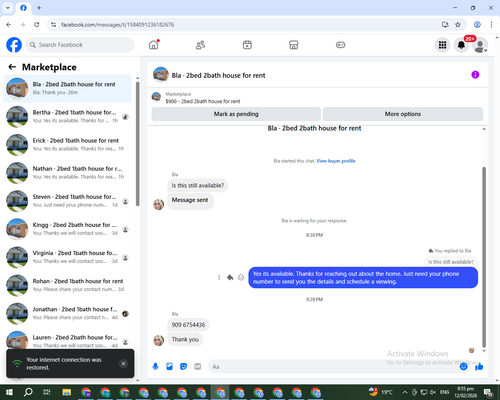Open Bertha's 2bed 1bath house conversation
The height and width of the screenshot is (400, 500).
pos(67,117)
